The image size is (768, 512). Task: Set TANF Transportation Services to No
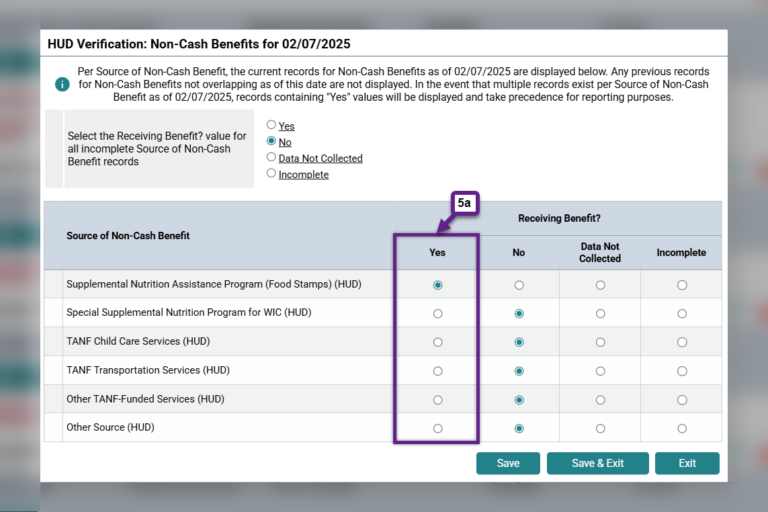518,371
